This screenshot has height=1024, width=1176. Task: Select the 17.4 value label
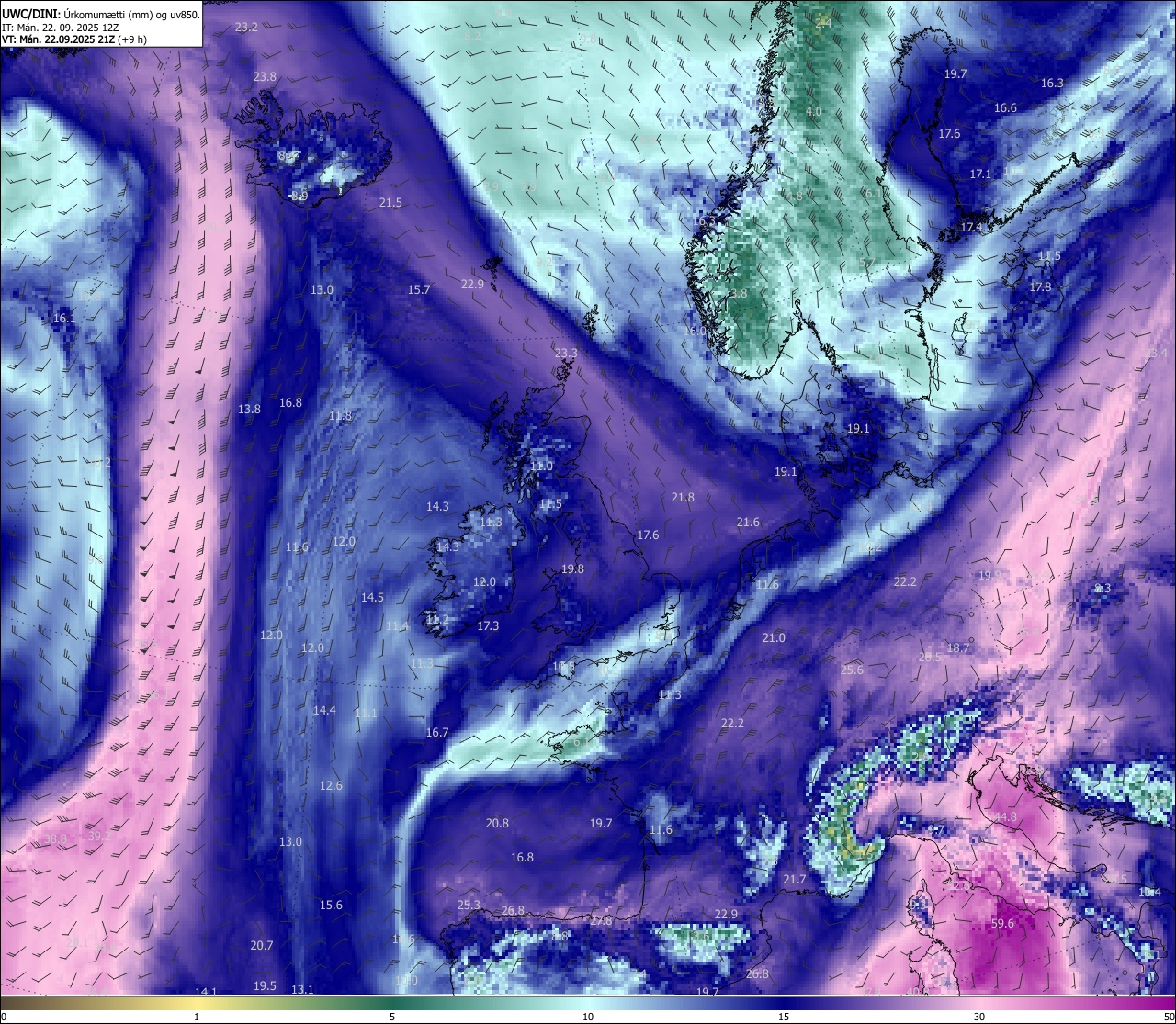(x=971, y=228)
